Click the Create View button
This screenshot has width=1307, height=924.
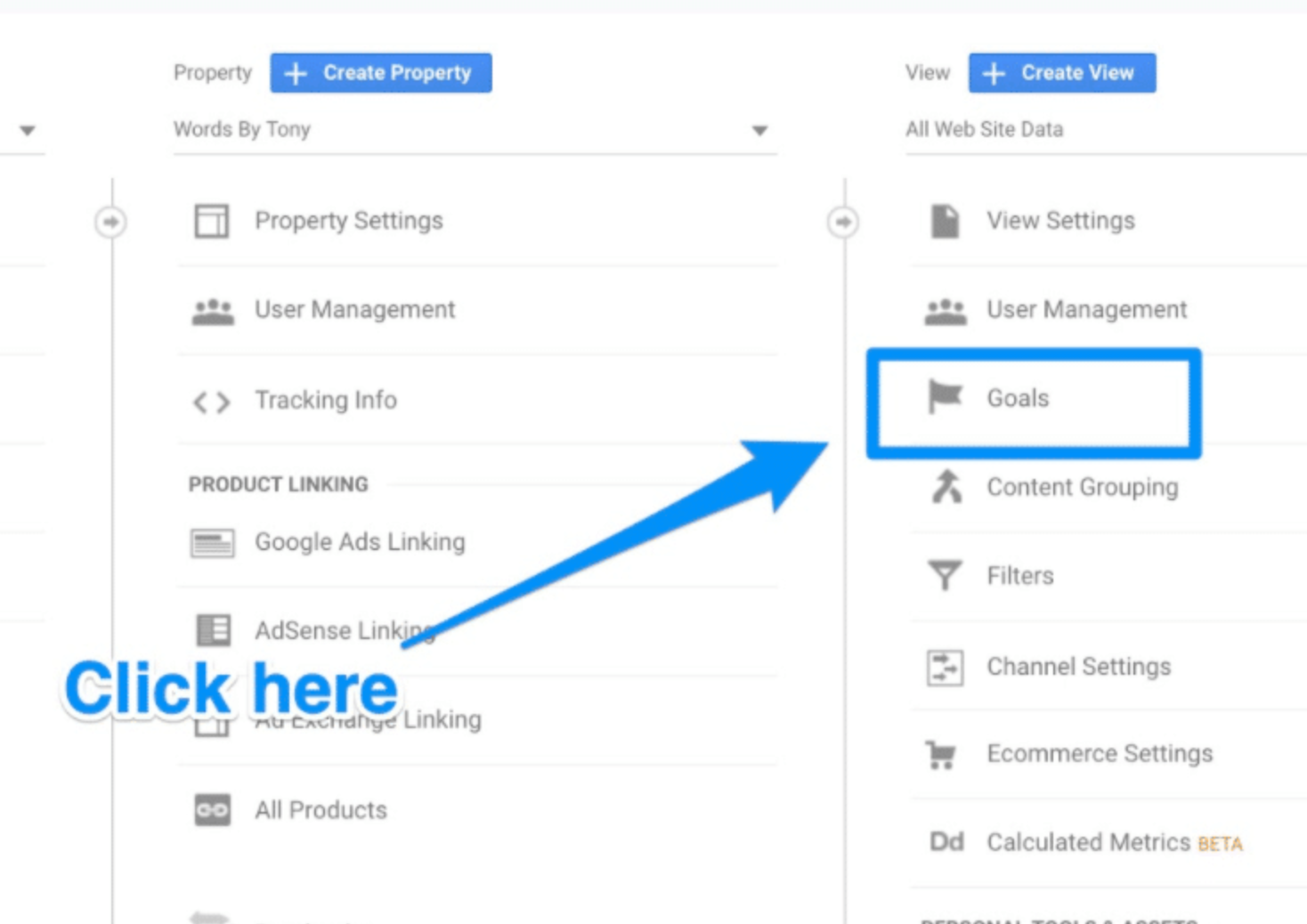tap(1062, 73)
